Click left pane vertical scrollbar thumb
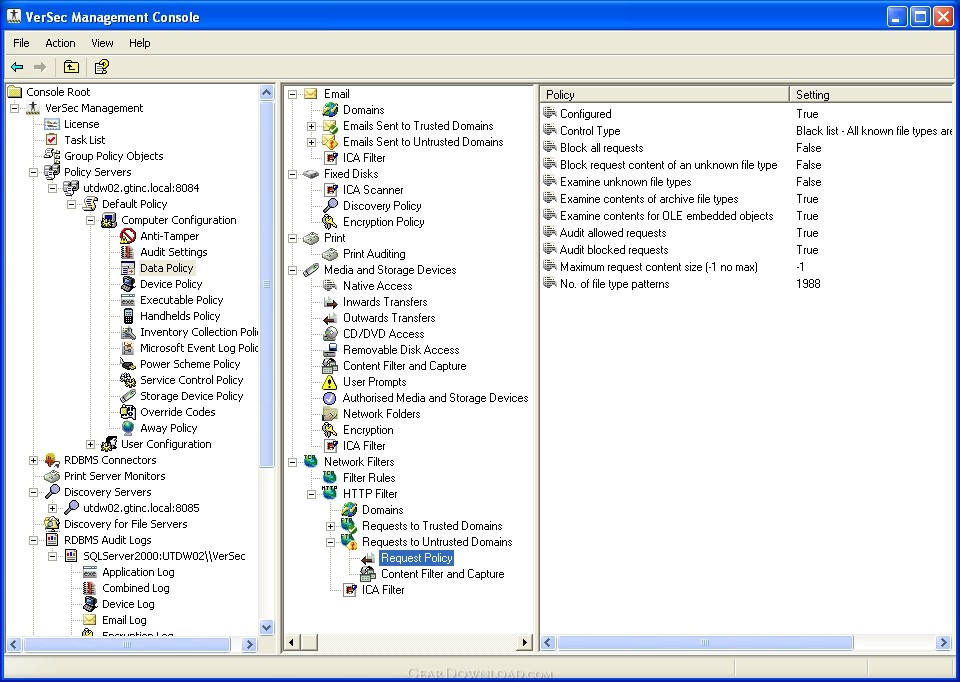The height and width of the screenshot is (682, 960). click(x=266, y=283)
